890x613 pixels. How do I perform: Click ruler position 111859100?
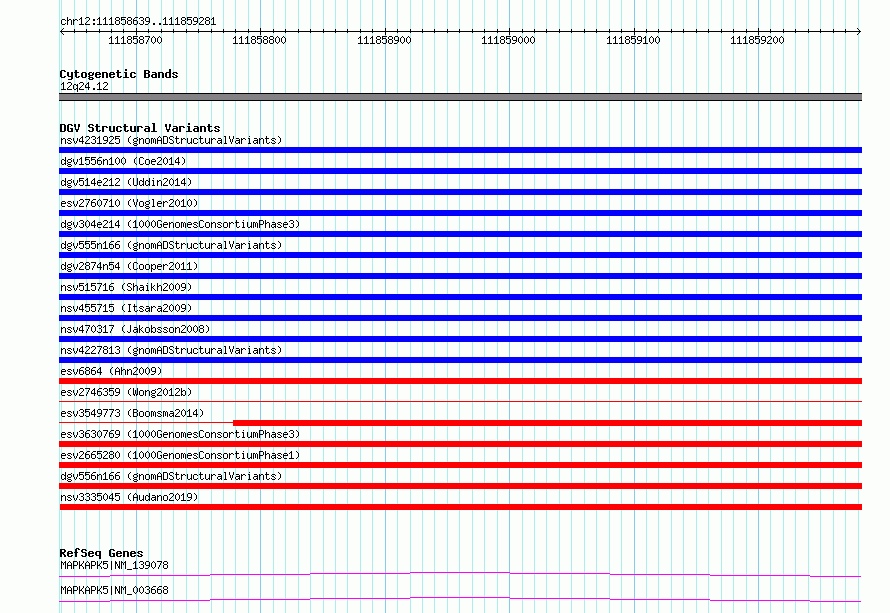[633, 40]
